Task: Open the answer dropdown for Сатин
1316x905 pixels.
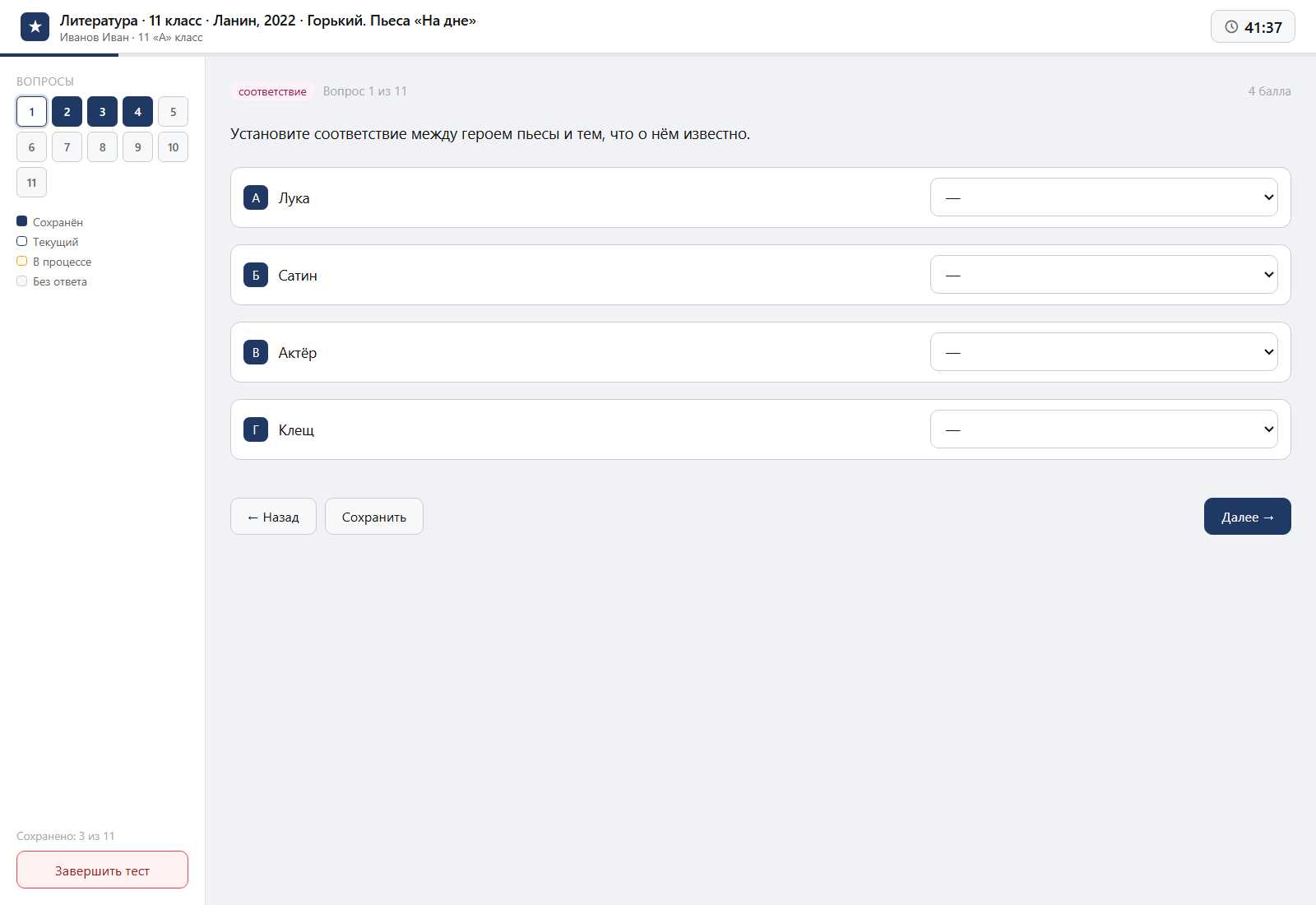Action: pos(1104,275)
